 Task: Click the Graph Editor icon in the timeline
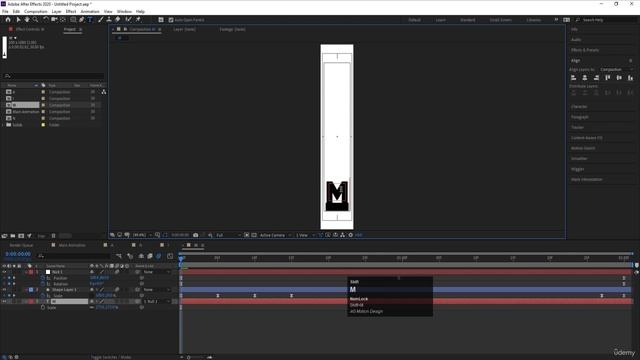[170, 256]
